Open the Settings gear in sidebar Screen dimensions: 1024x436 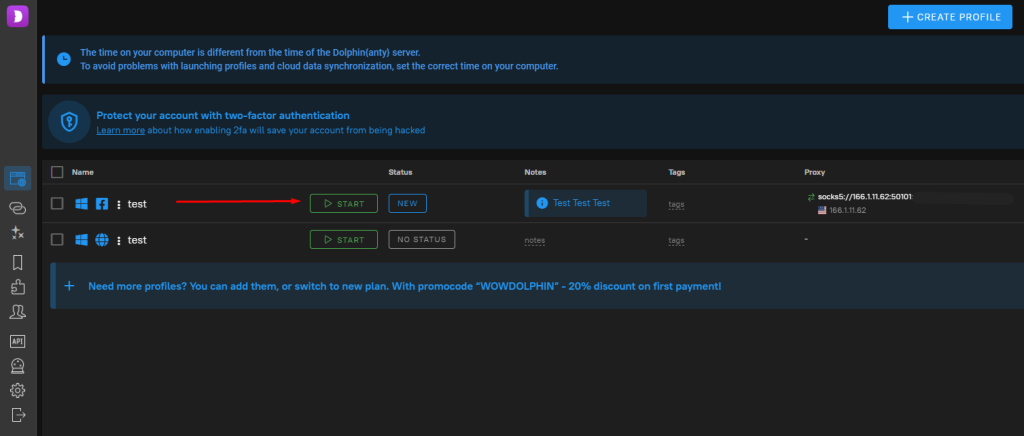click(x=18, y=390)
